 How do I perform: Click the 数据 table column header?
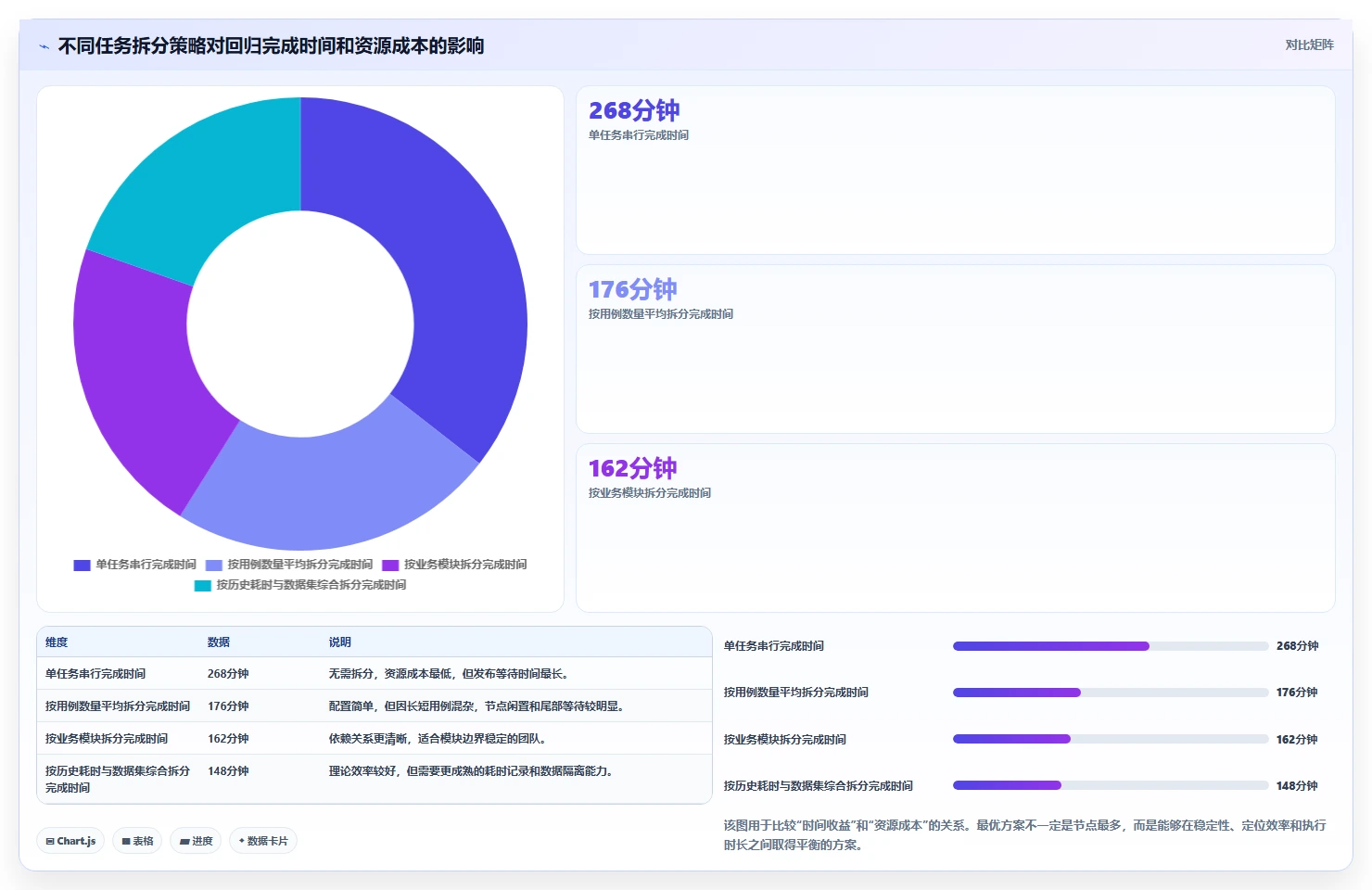coord(219,642)
